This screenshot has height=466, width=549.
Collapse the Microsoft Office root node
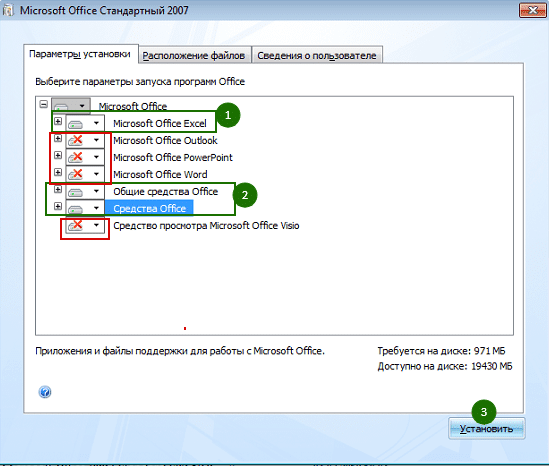[x=43, y=104]
